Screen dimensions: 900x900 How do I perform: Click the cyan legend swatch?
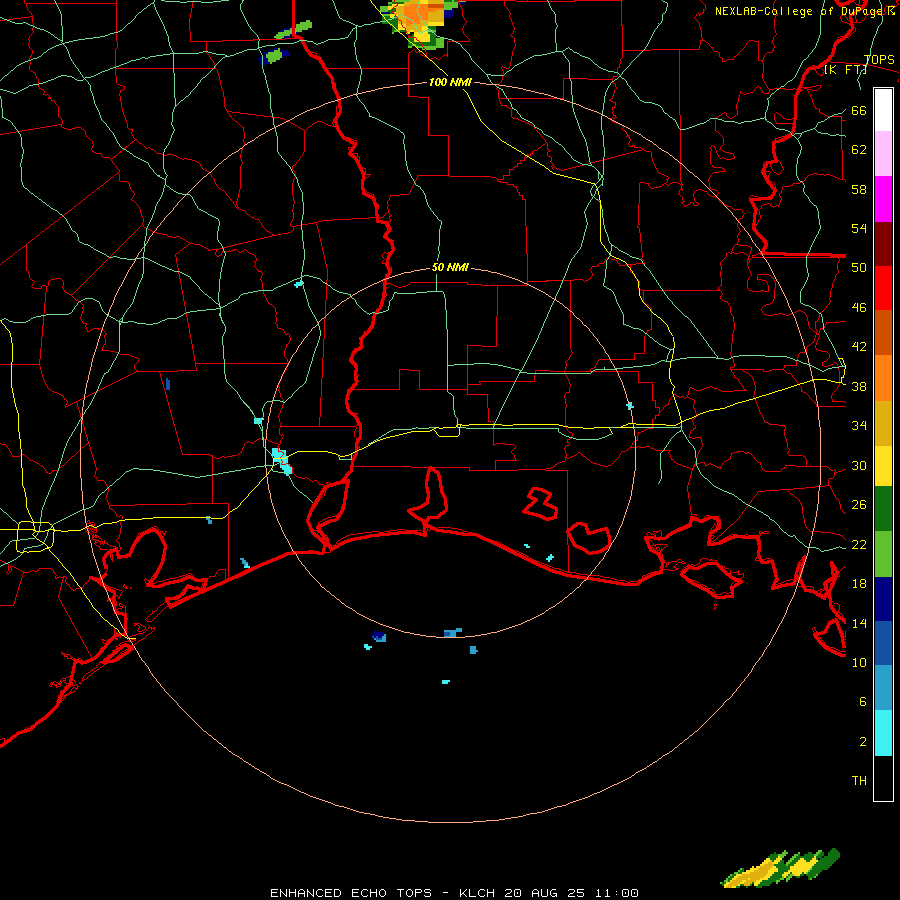click(x=883, y=733)
